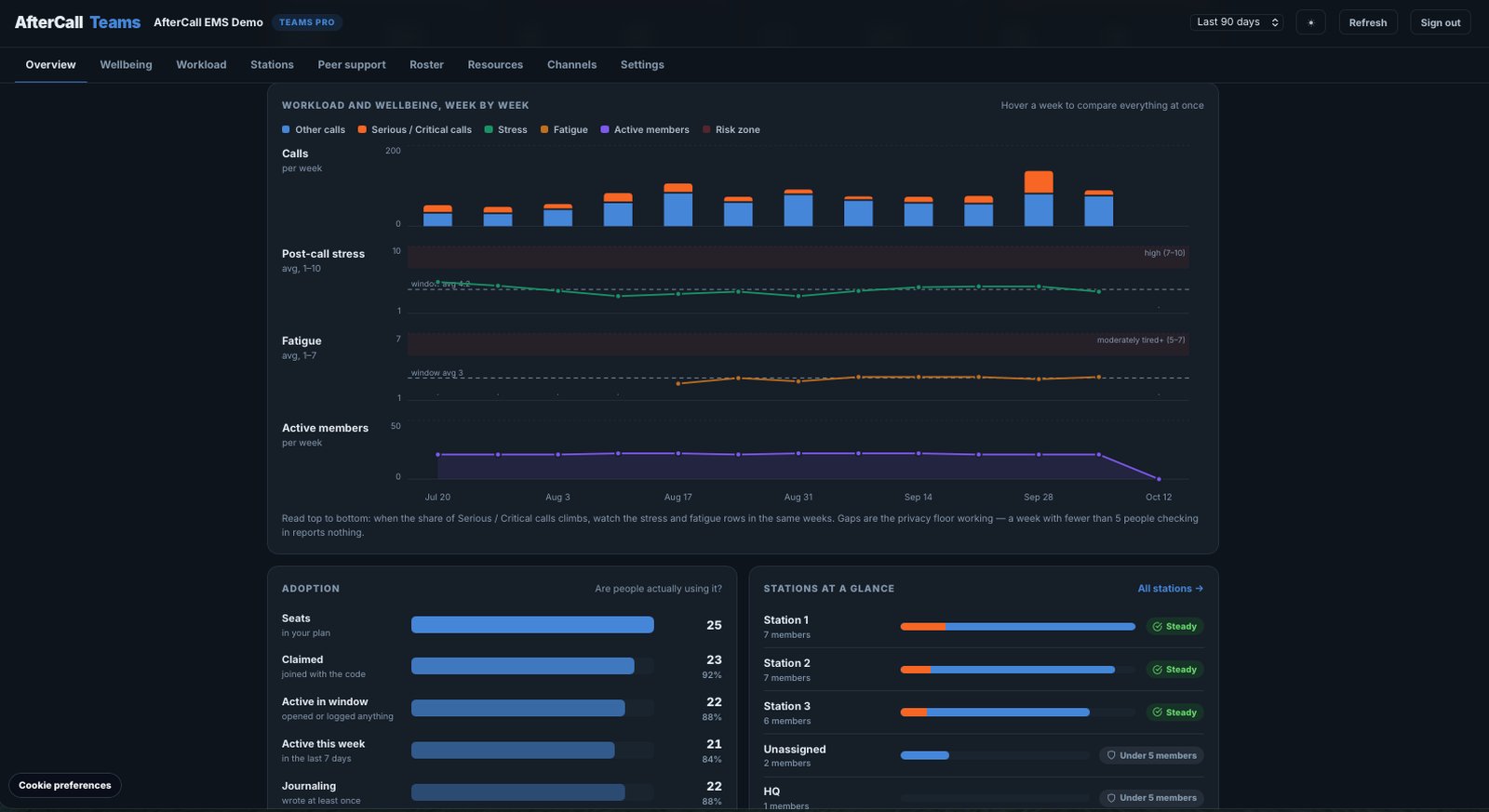This screenshot has height=812, width=1489.
Task: Click the shield icon in Unassigned row badge
Action: pyautogui.click(x=1111, y=755)
